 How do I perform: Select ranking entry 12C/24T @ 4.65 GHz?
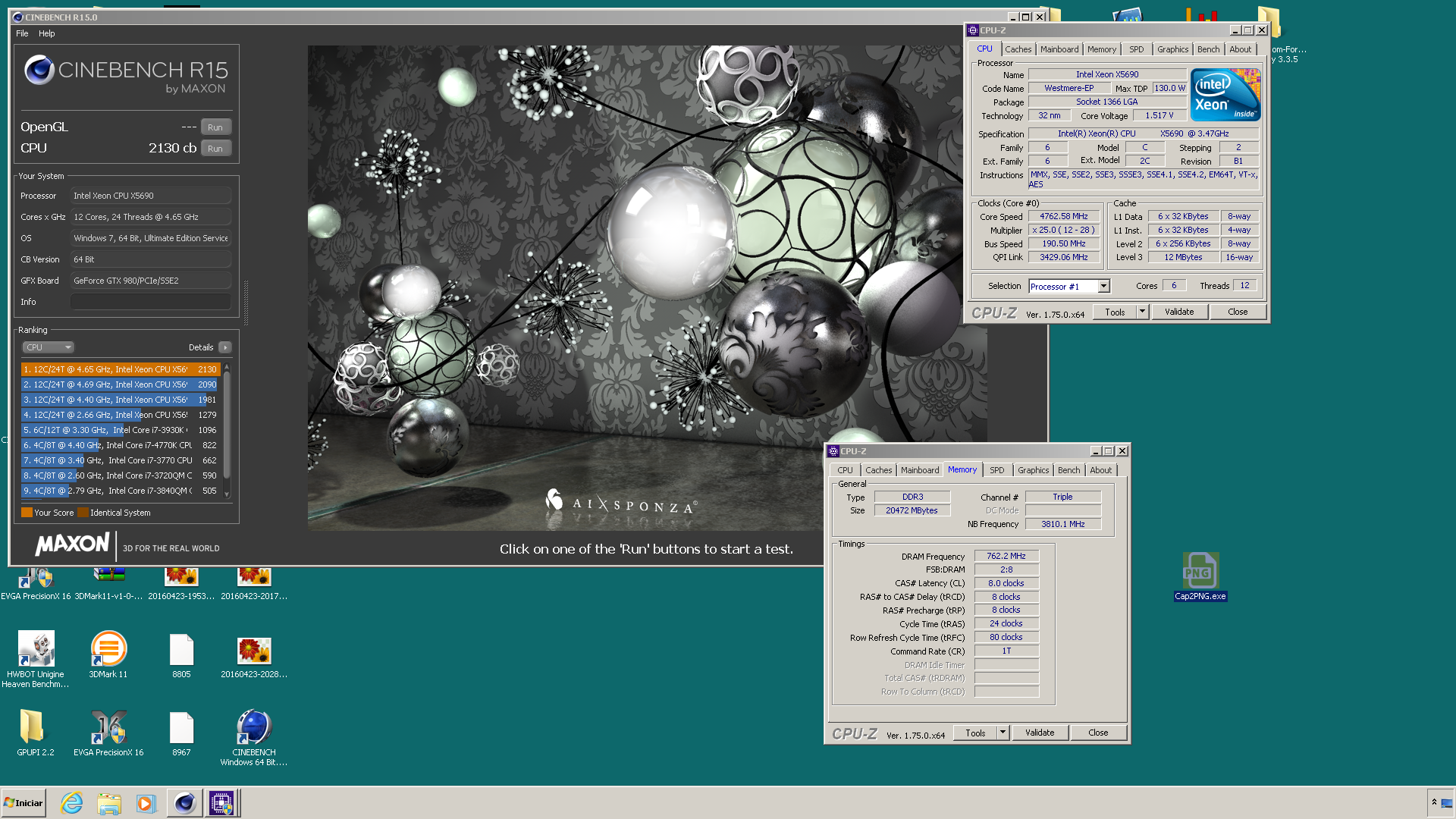click(x=121, y=369)
